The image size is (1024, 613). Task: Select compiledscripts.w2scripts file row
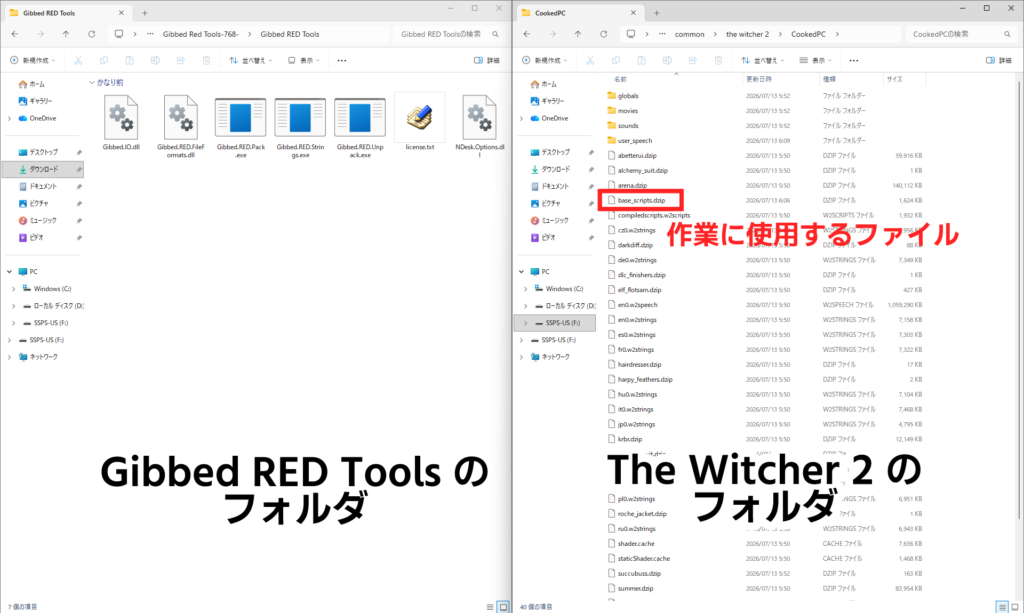[764, 215]
